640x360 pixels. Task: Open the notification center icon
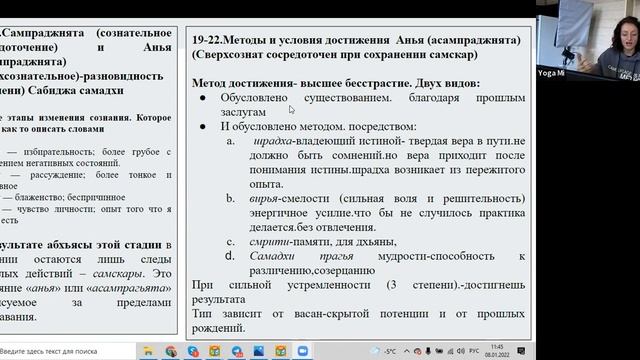pyautogui.click(x=521, y=351)
